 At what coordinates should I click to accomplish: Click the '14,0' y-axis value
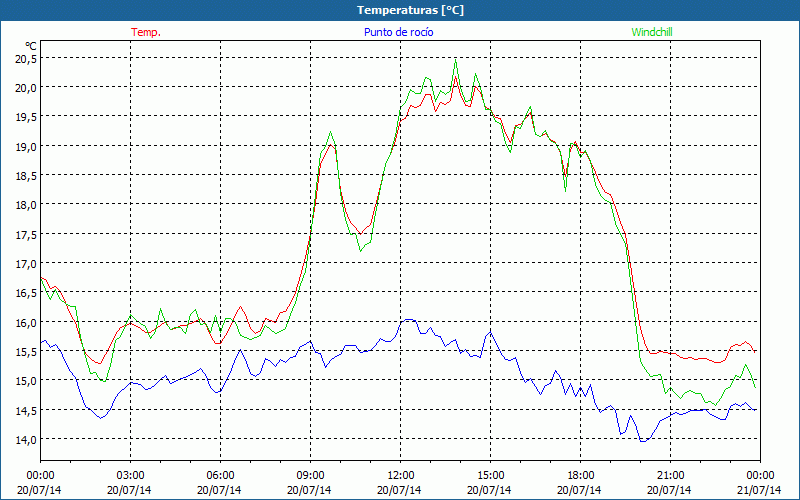pyautogui.click(x=26, y=440)
